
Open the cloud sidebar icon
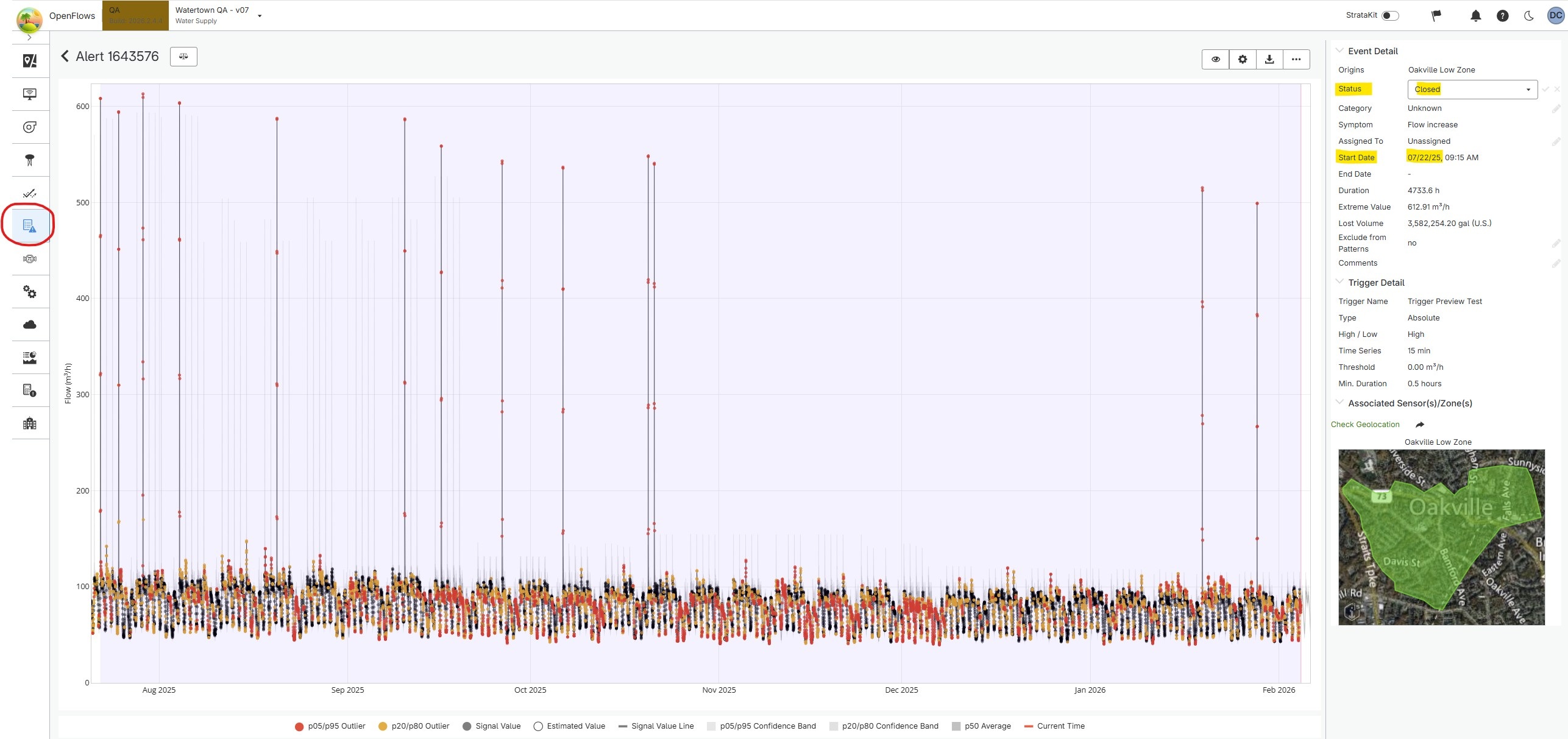point(29,325)
